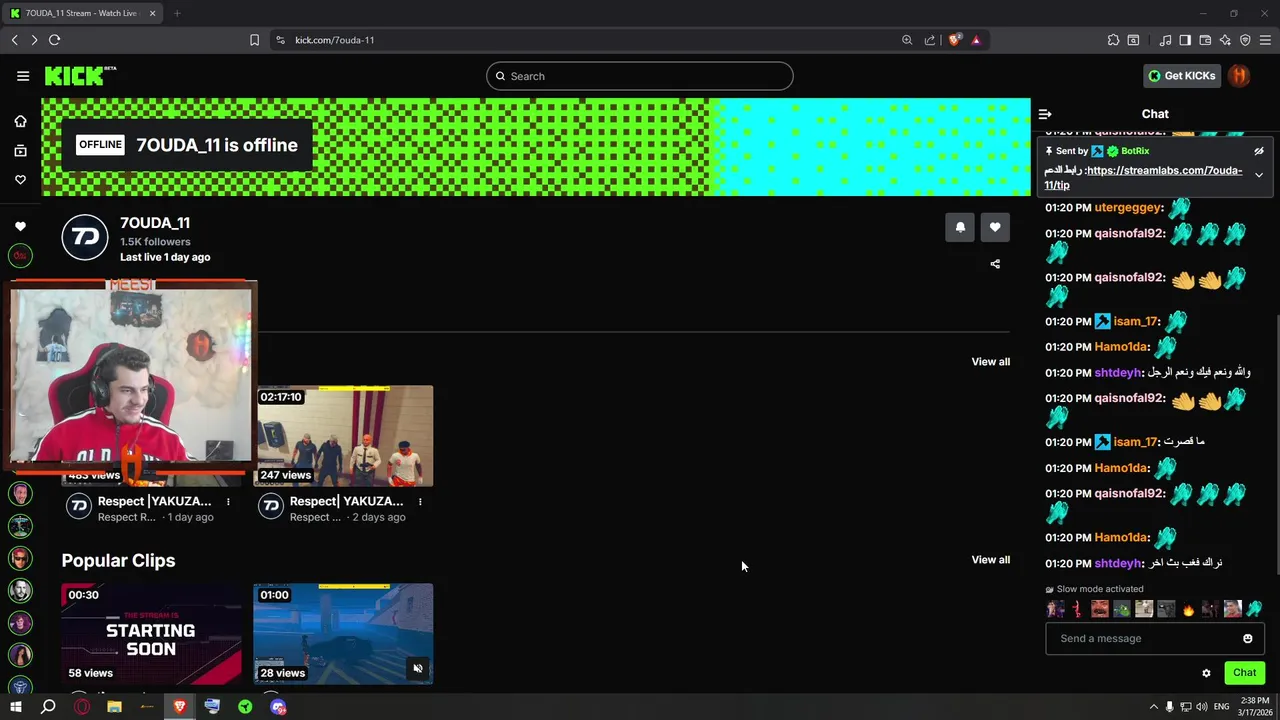The width and height of the screenshot is (1280, 720).
Task: Open a new browser tab
Action: tap(177, 13)
